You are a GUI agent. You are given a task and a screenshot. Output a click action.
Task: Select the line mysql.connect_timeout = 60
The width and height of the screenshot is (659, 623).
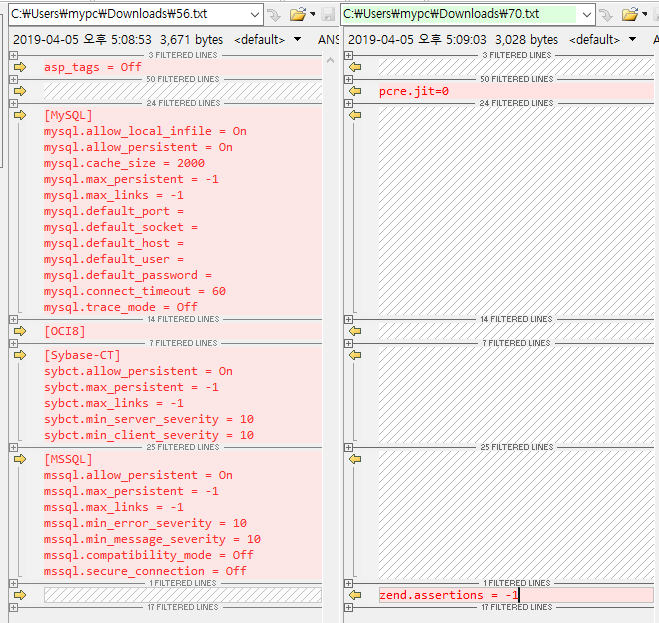tap(134, 291)
